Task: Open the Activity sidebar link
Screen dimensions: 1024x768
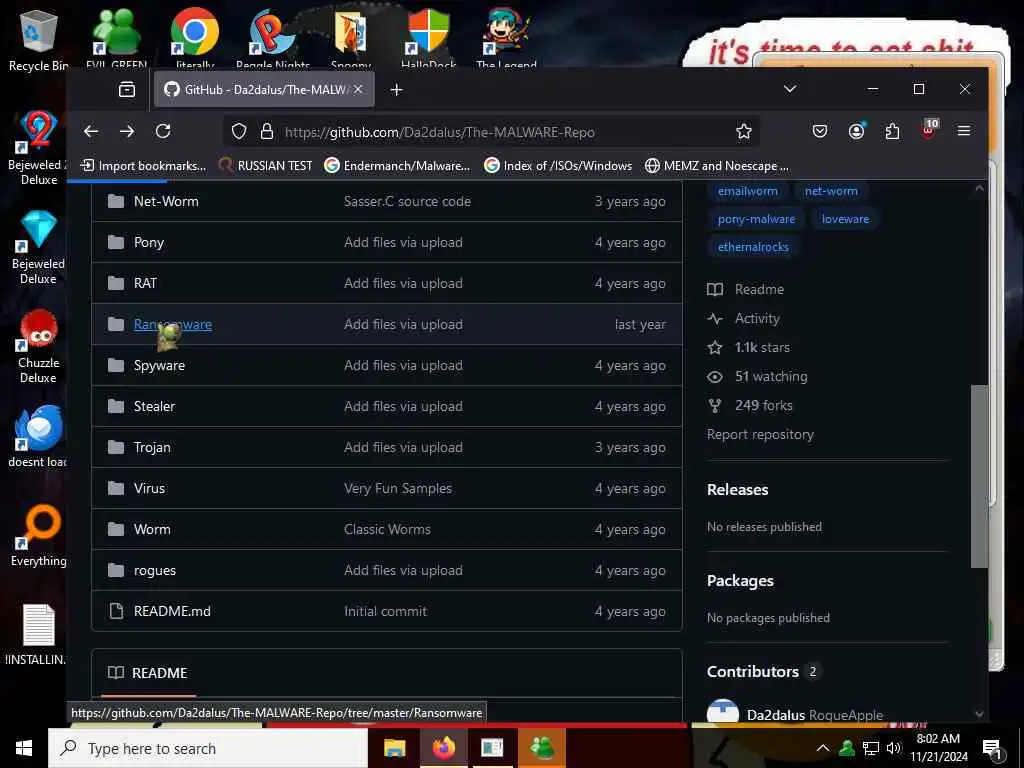Action: coord(744,319)
